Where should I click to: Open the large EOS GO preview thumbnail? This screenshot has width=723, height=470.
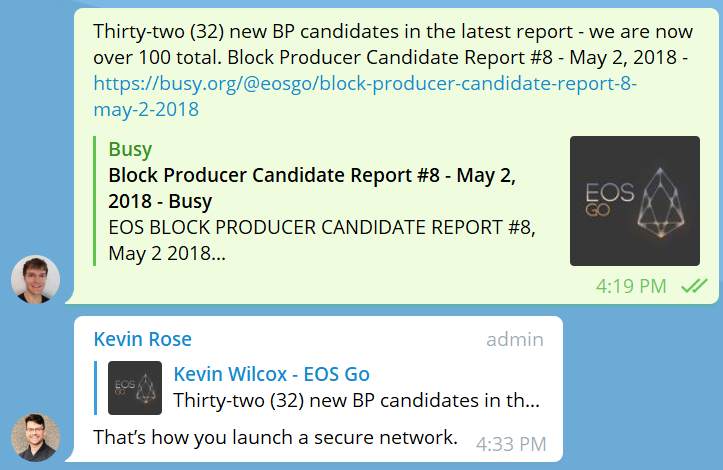634,201
